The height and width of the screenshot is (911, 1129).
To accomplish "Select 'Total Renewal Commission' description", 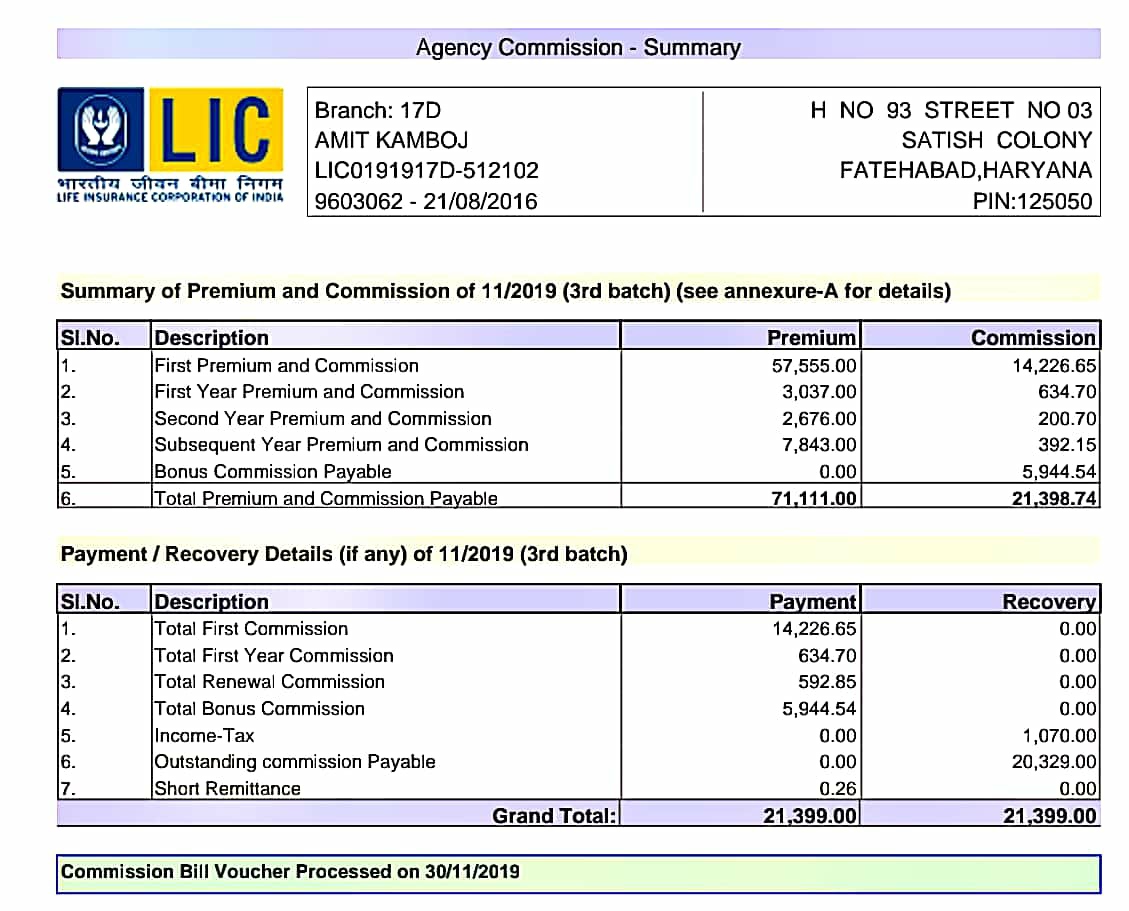I will (x=269, y=682).
